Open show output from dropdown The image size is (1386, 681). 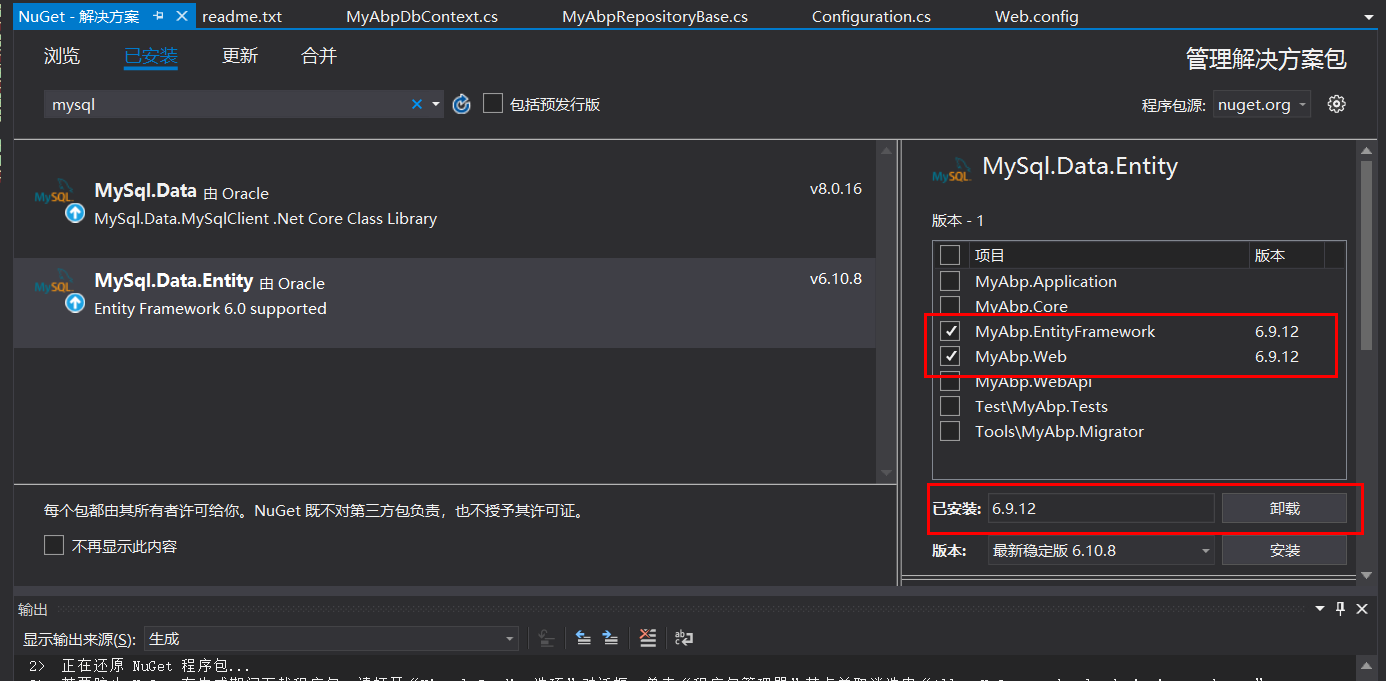tap(331, 638)
